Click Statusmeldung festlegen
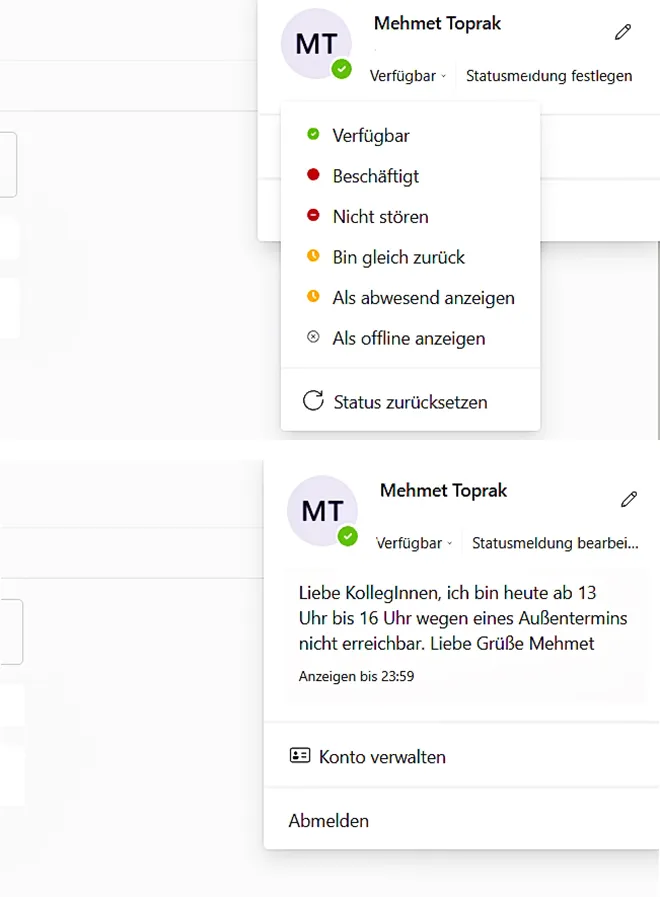The image size is (660, 897). [549, 75]
